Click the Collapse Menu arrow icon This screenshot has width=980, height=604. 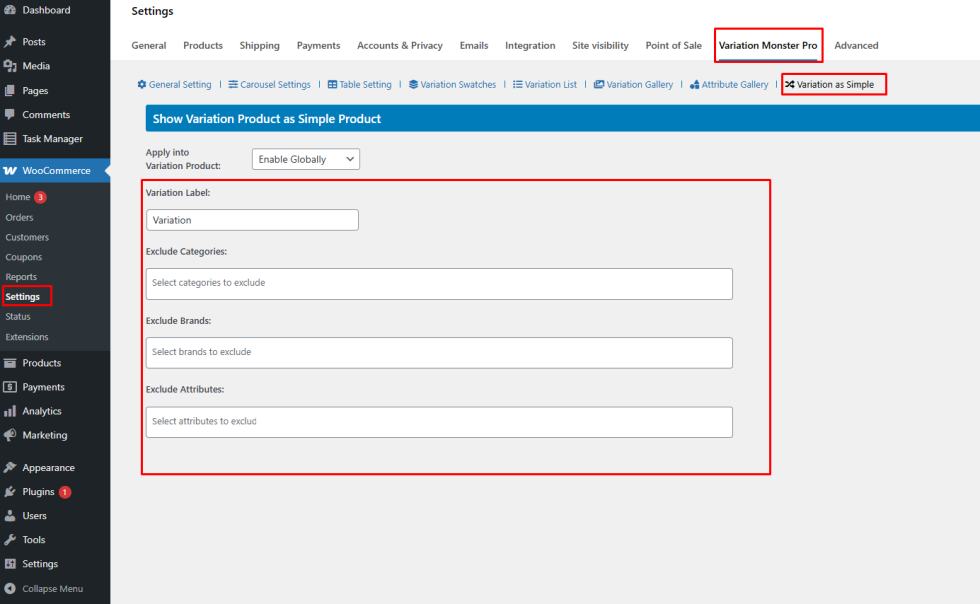(9, 588)
